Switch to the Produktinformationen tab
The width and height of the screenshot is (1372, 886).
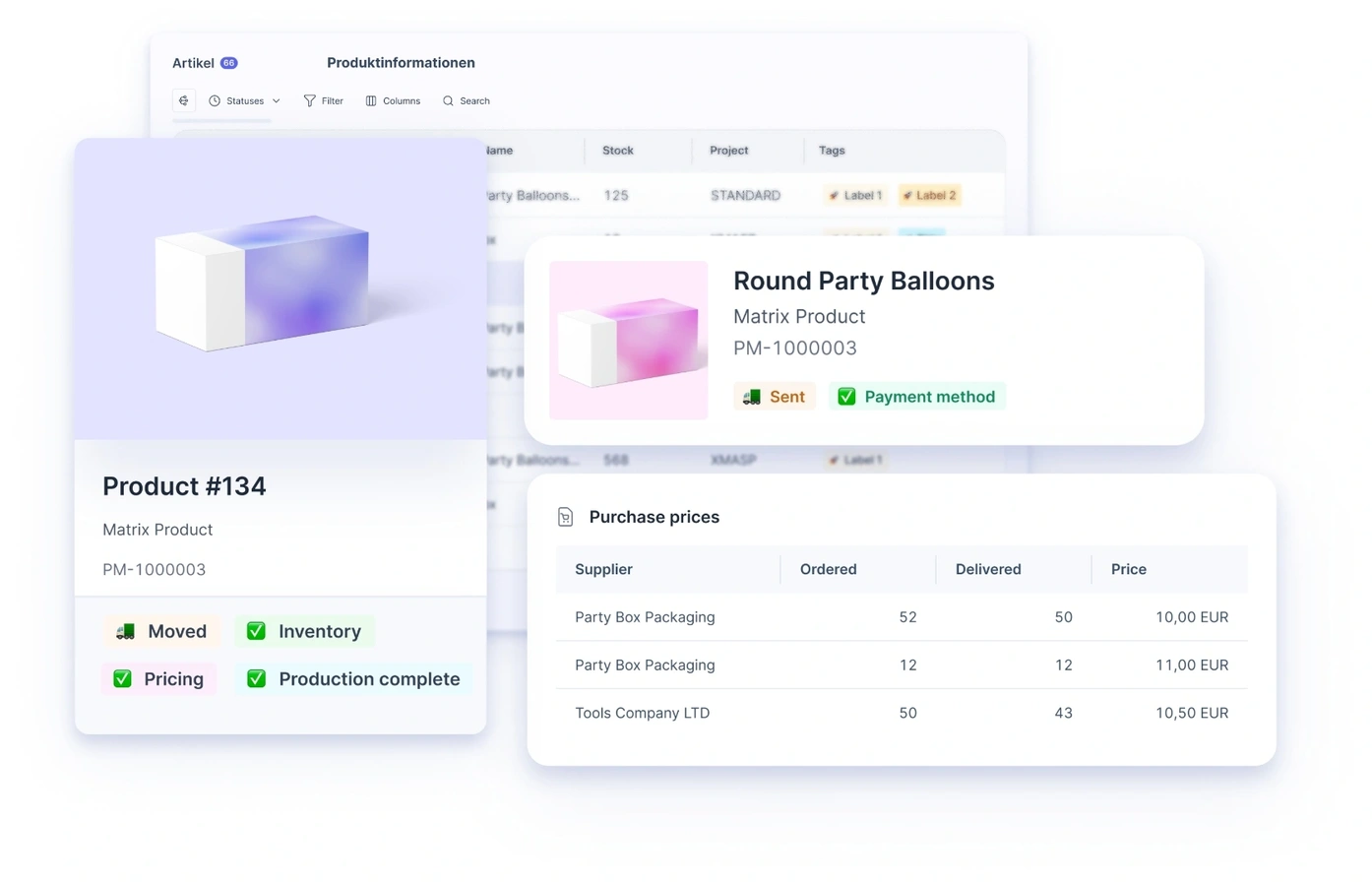(401, 63)
